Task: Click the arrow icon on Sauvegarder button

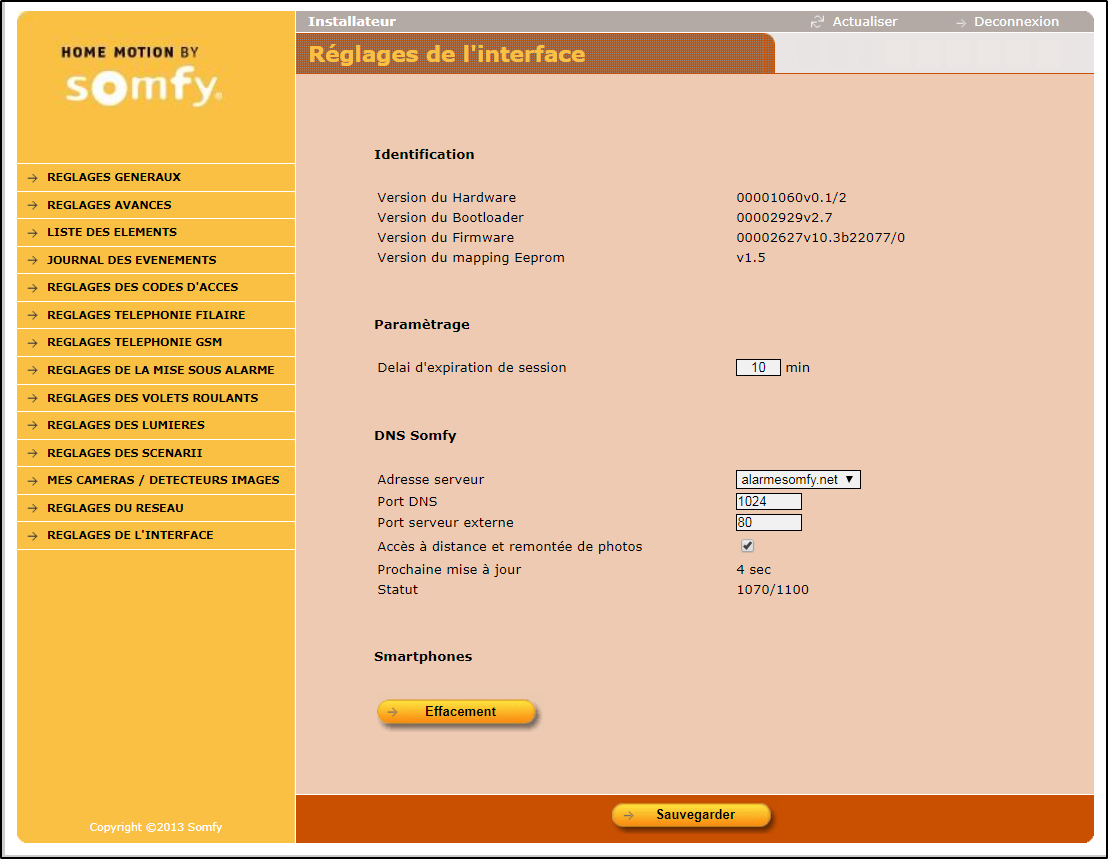Action: pyautogui.click(x=628, y=815)
